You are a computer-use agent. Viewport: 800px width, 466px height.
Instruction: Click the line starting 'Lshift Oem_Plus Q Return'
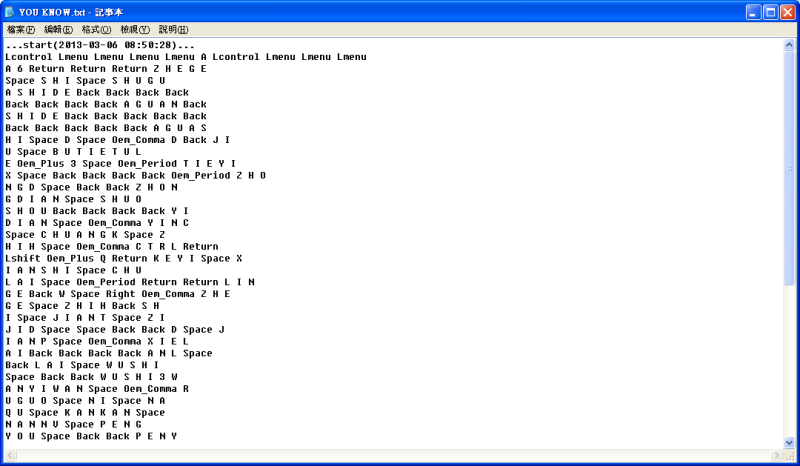(x=123, y=258)
